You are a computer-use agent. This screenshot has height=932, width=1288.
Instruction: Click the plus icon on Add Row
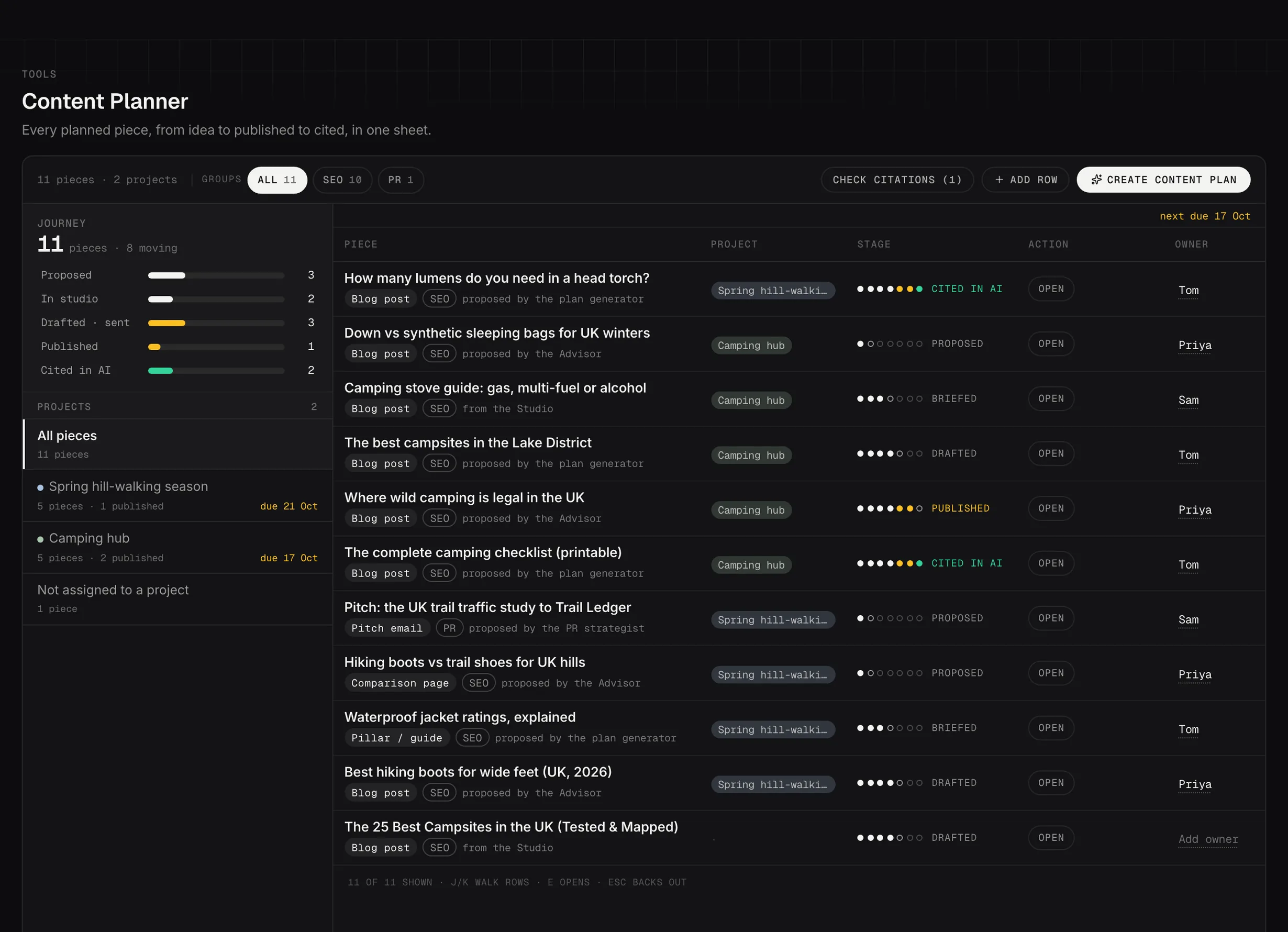[999, 180]
